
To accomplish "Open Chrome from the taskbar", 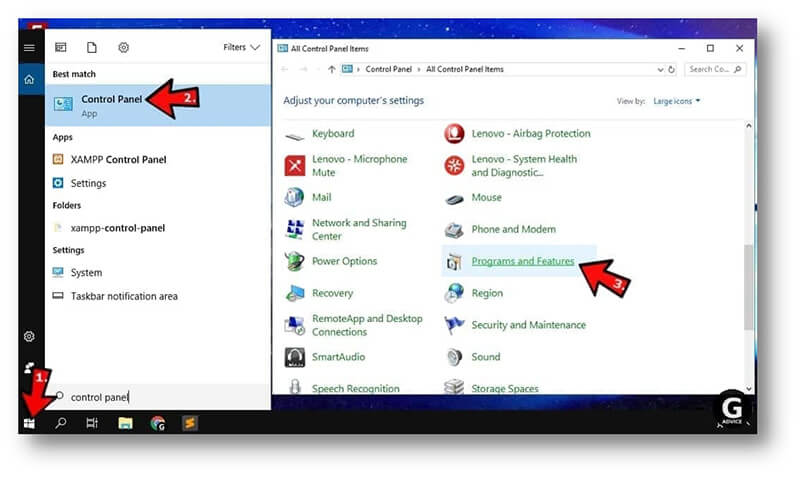I will (158, 423).
